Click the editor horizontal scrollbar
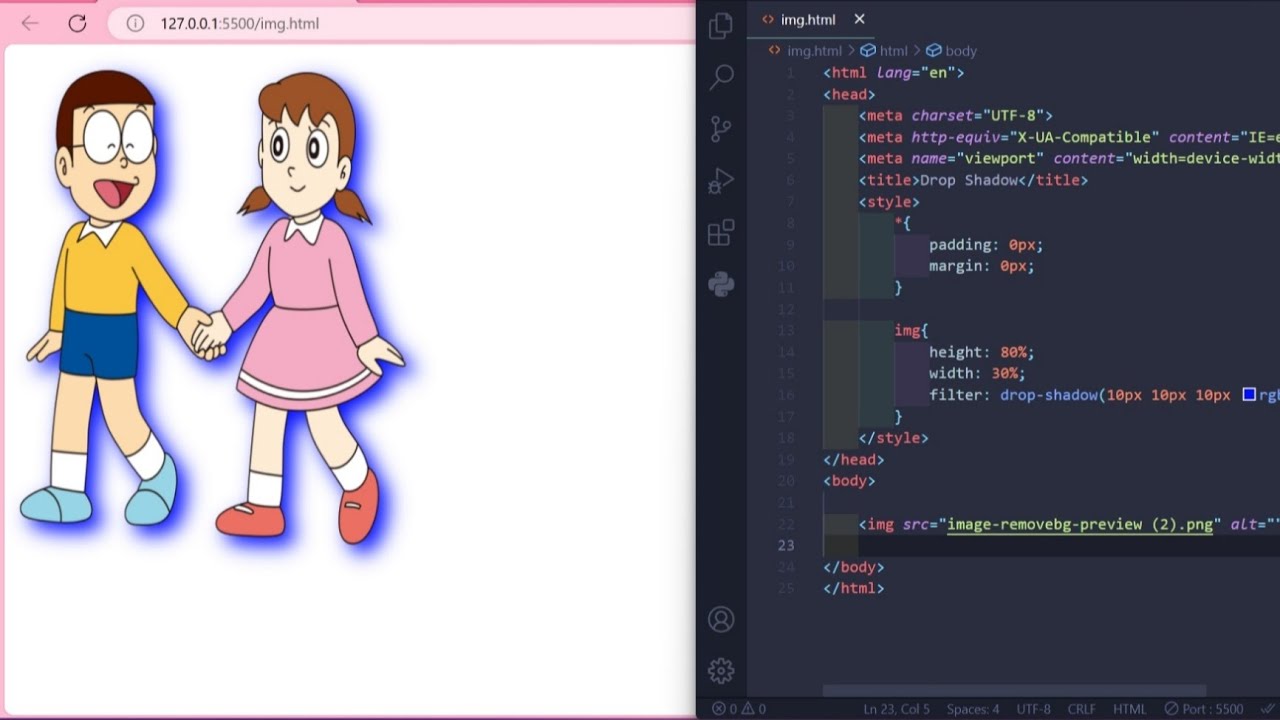 pyautogui.click(x=1014, y=691)
